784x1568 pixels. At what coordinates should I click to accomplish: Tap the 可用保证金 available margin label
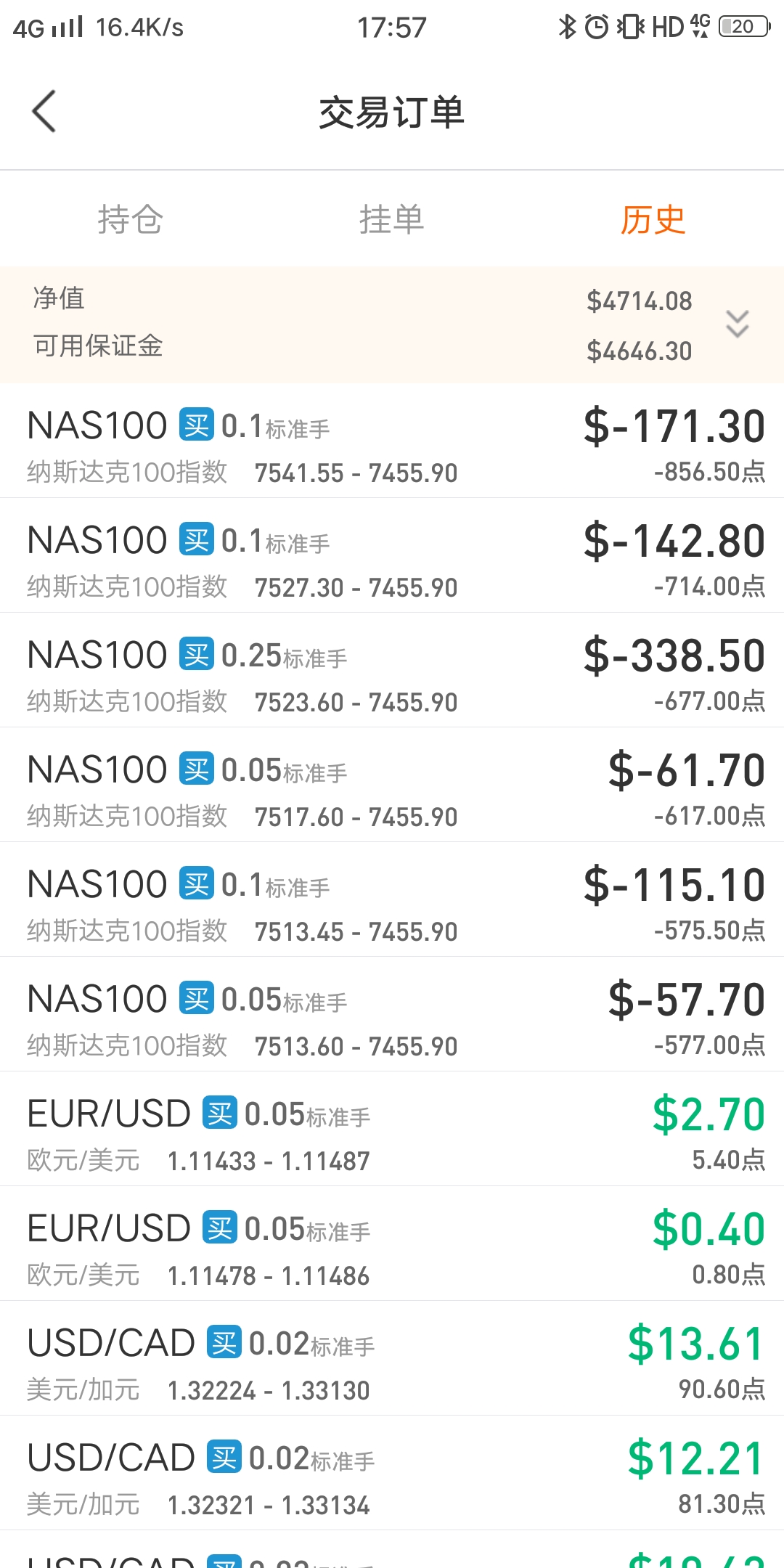(x=98, y=346)
